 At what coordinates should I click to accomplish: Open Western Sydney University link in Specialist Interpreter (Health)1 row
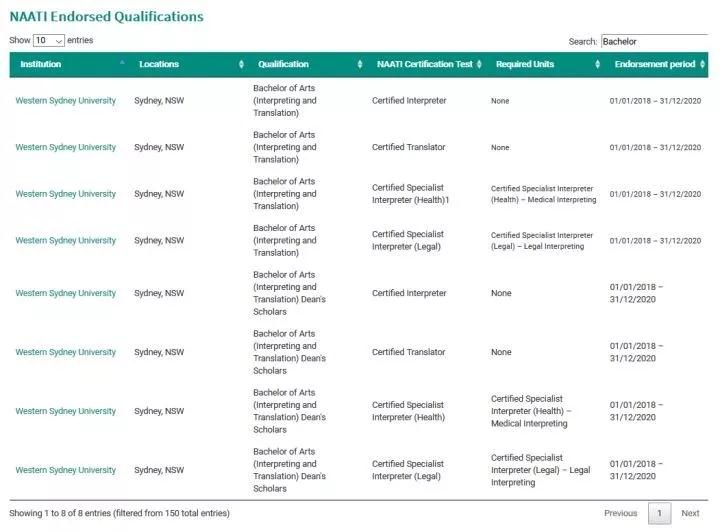[x=65, y=194]
